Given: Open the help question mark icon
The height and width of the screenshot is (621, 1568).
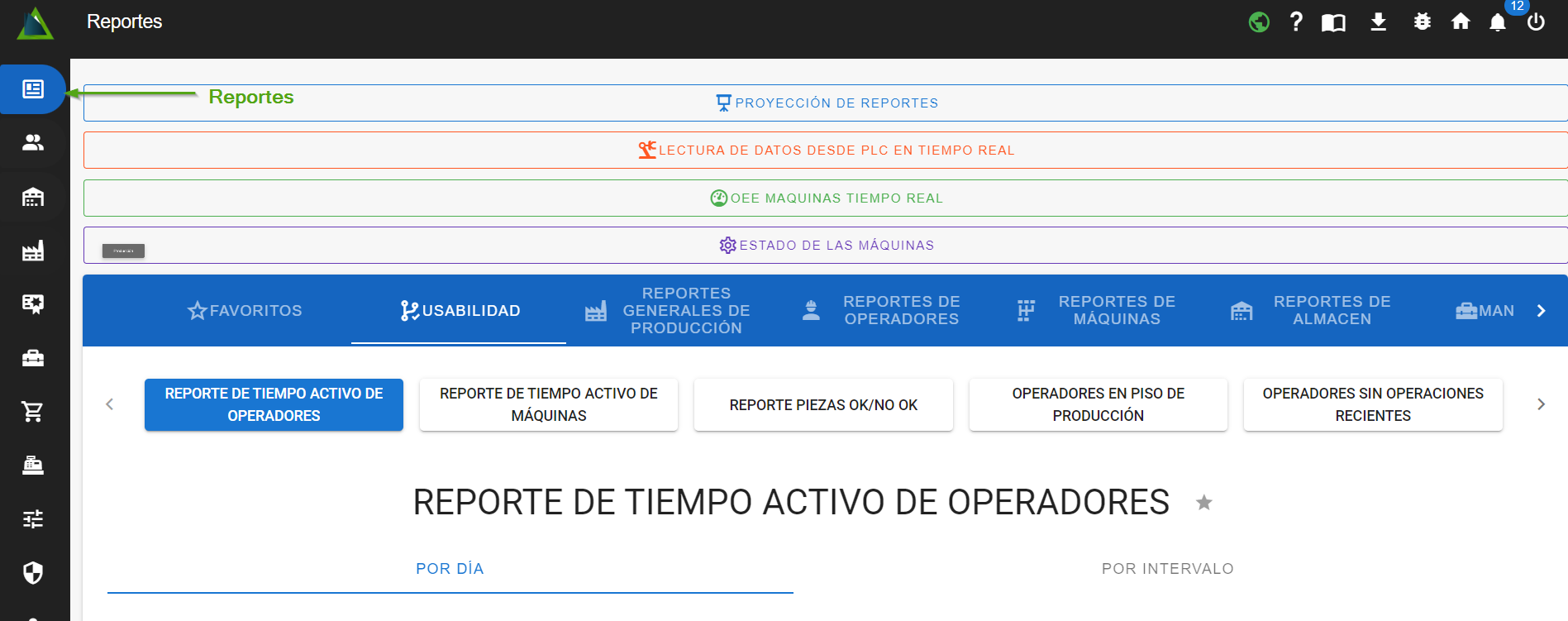Looking at the screenshot, I should point(1295,22).
